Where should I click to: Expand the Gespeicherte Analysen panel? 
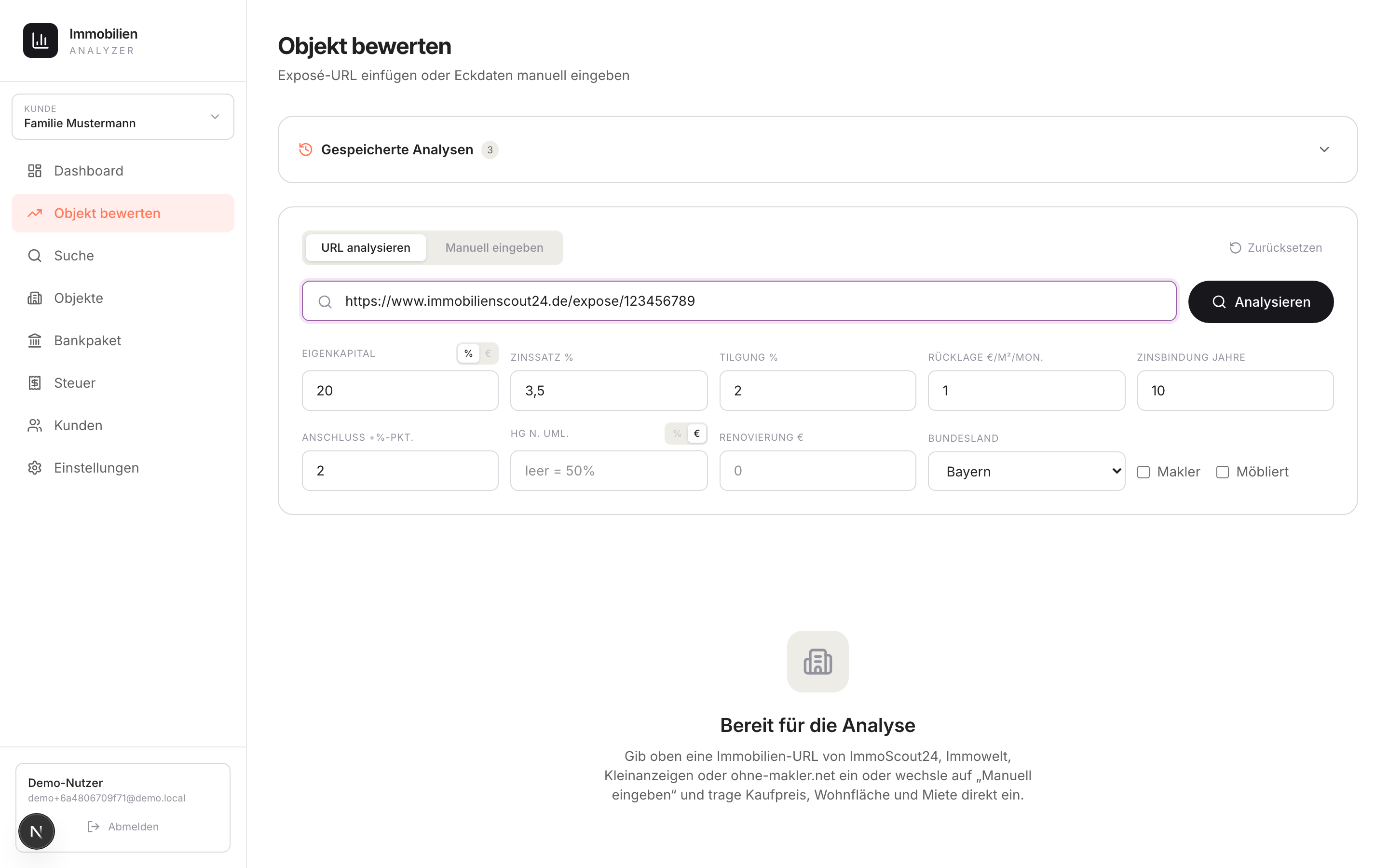click(x=817, y=149)
